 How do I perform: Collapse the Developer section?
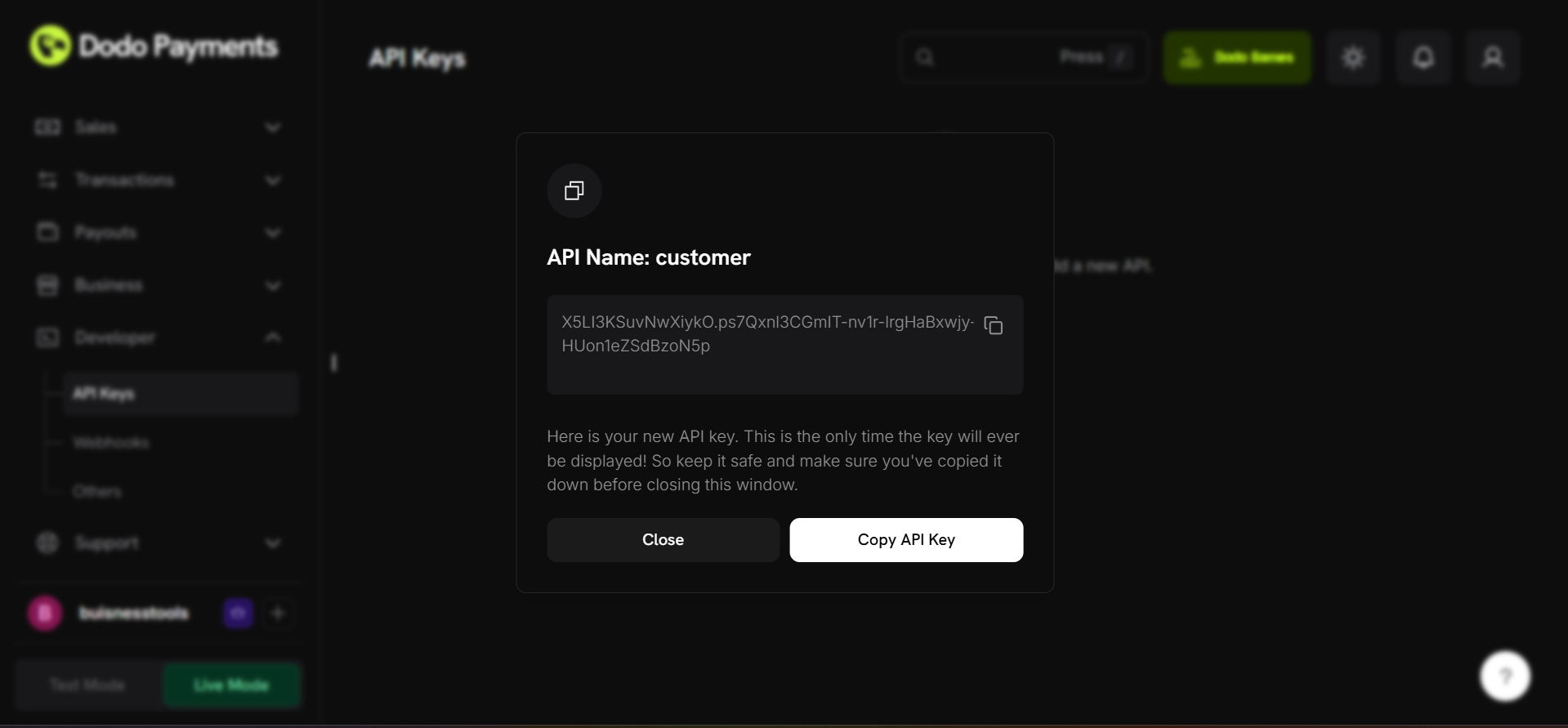[x=273, y=337]
